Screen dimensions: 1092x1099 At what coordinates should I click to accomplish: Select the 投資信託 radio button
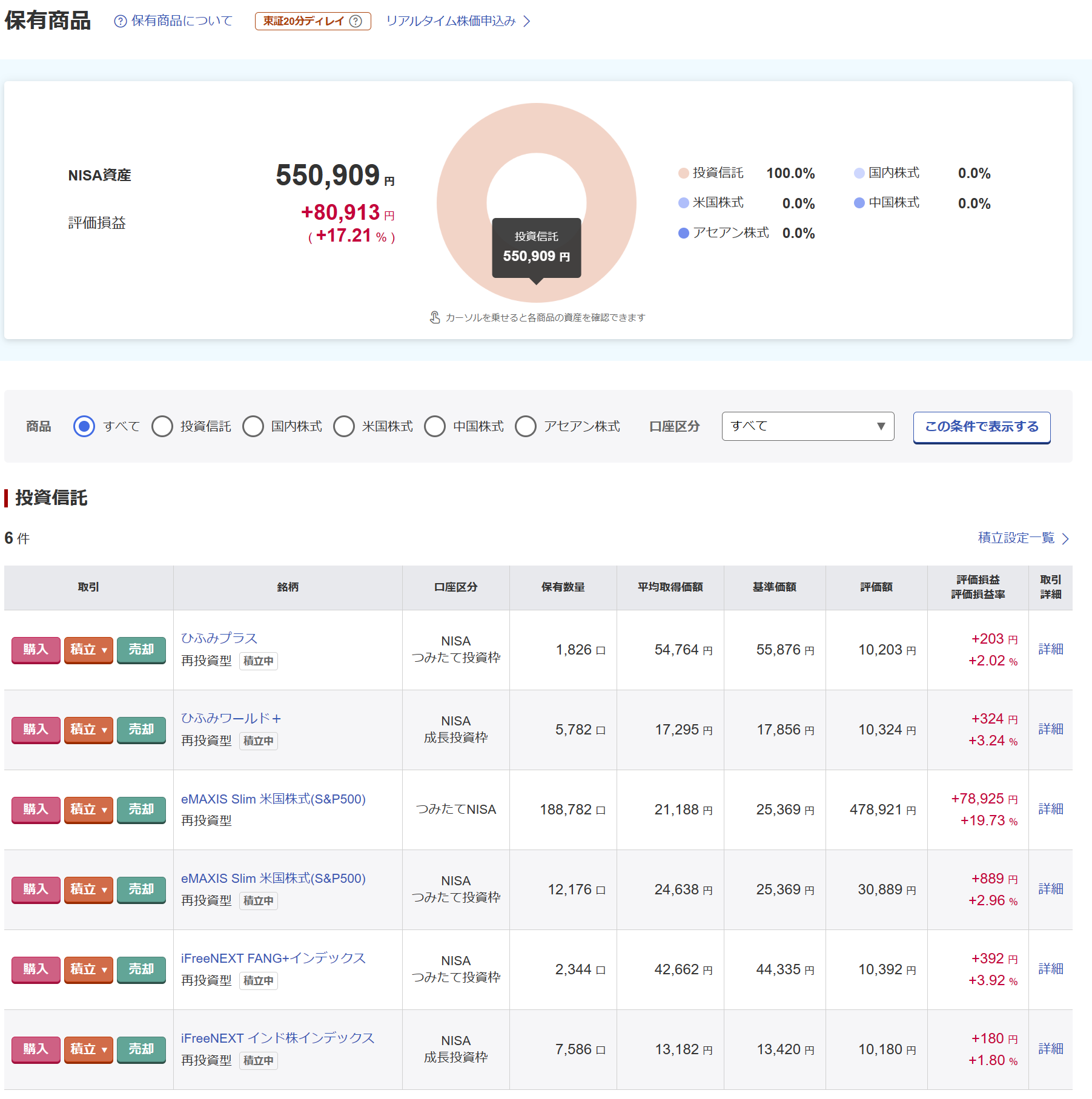click(x=162, y=426)
